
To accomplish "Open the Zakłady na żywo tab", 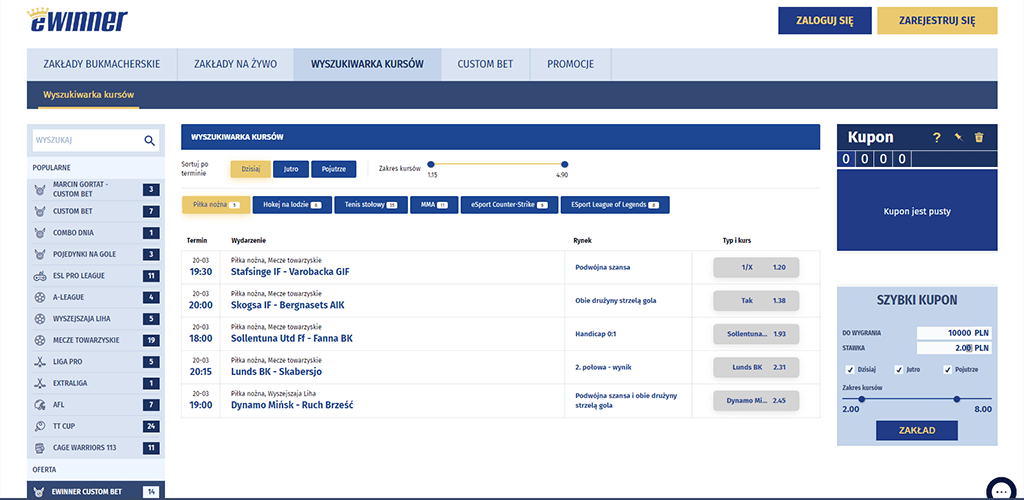I will pos(228,64).
